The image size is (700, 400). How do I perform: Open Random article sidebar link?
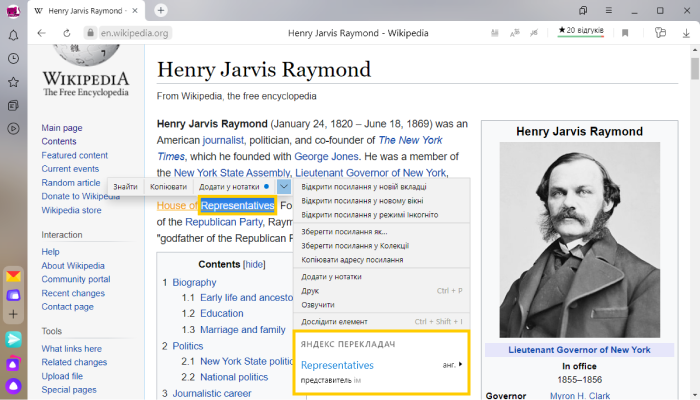(x=71, y=183)
